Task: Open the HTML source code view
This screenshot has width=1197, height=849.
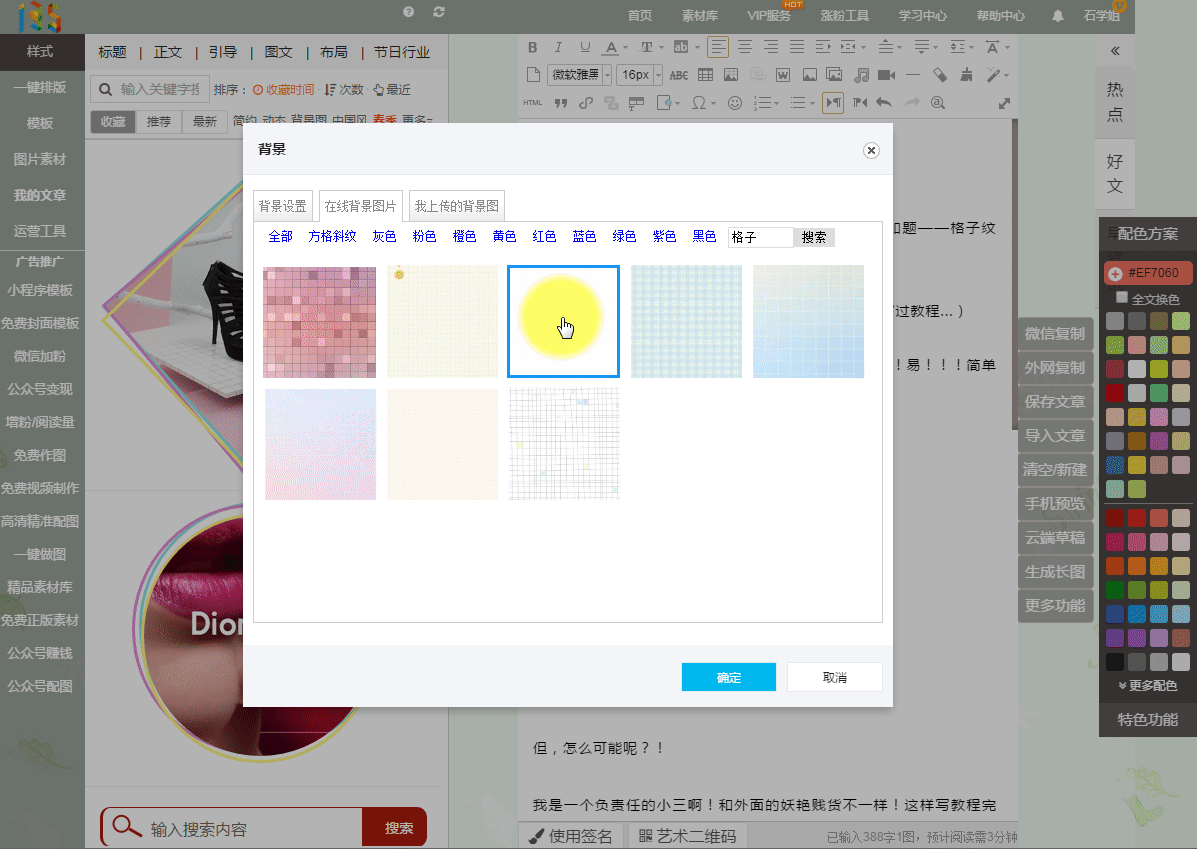Action: click(x=533, y=102)
